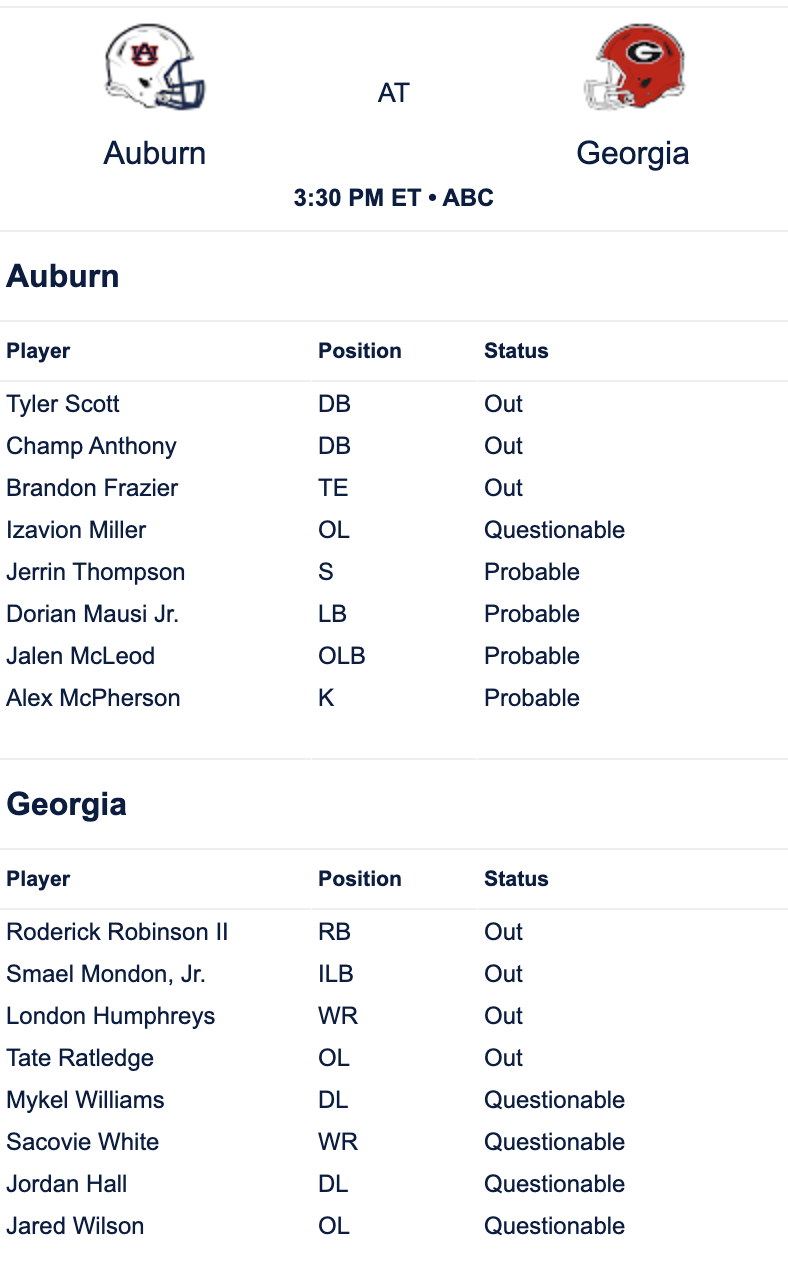
Task: Open the Georgia team name link
Action: (x=633, y=153)
